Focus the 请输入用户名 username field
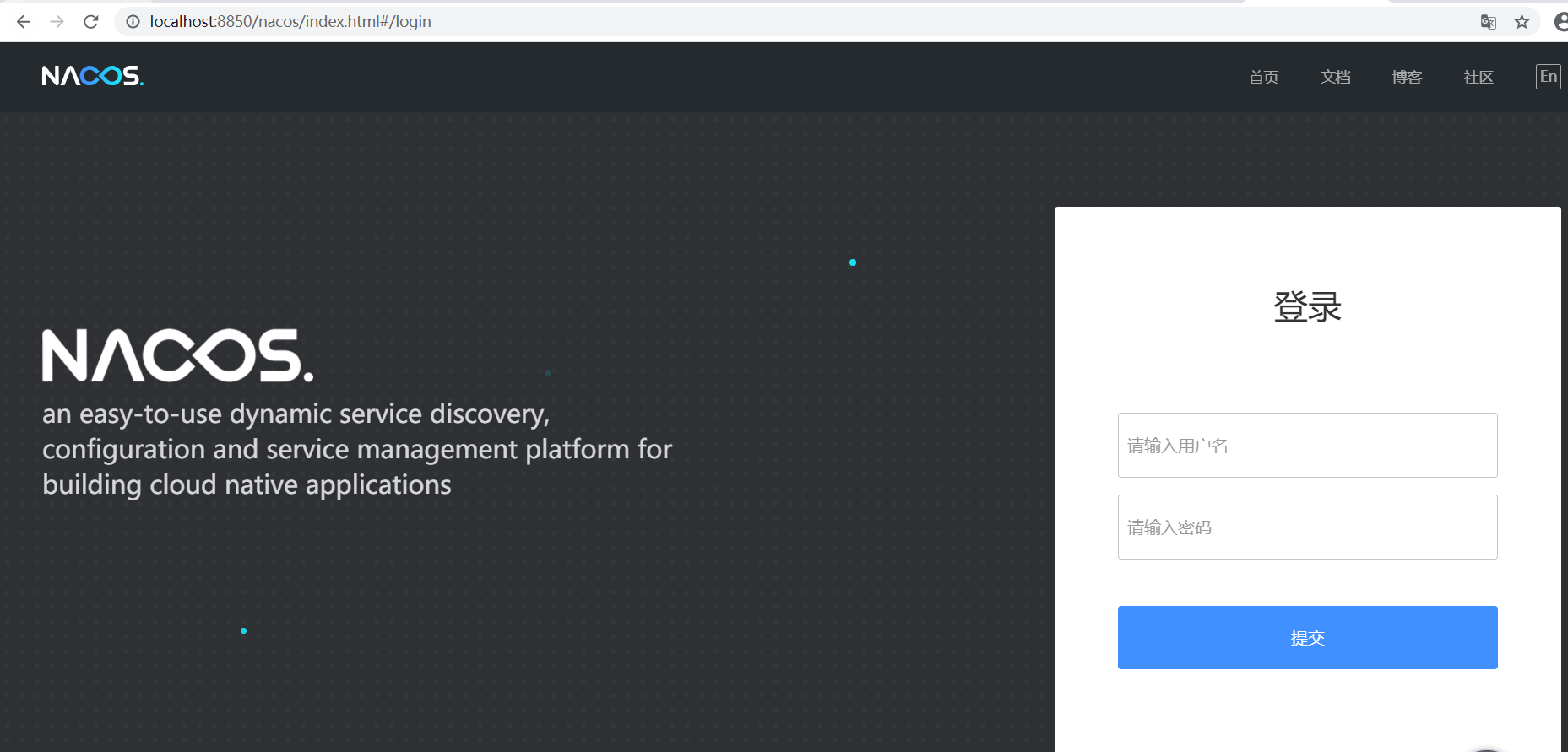1568x752 pixels. pos(1307,445)
